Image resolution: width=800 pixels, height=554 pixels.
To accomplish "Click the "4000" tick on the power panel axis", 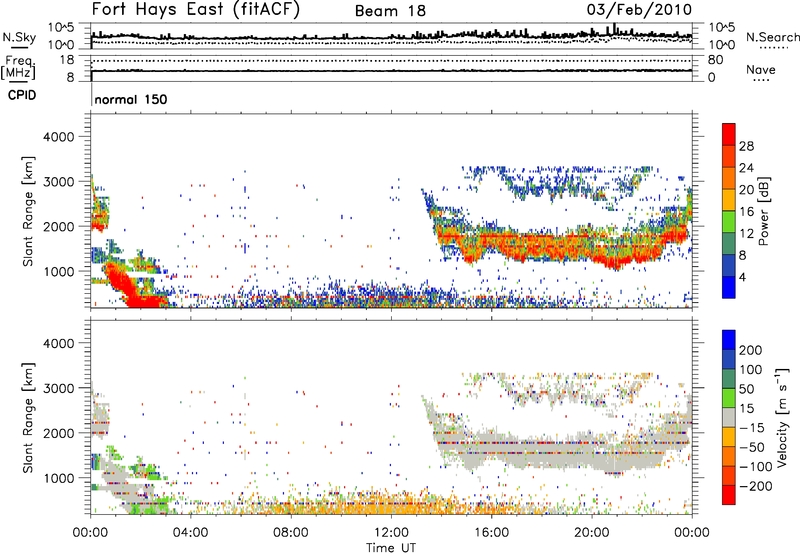I will coord(58,137).
